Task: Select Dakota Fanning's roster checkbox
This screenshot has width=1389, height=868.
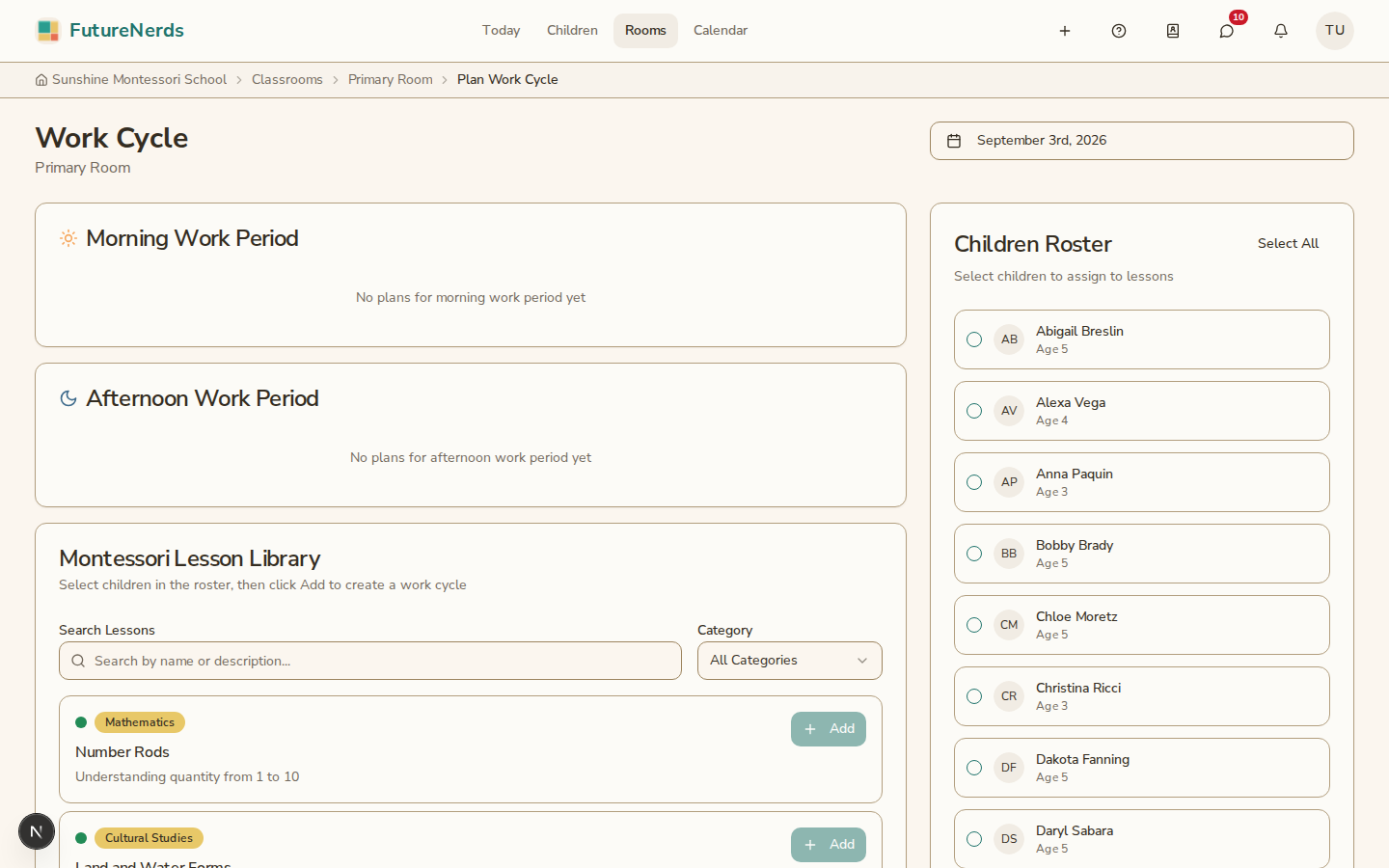Action: click(974, 768)
